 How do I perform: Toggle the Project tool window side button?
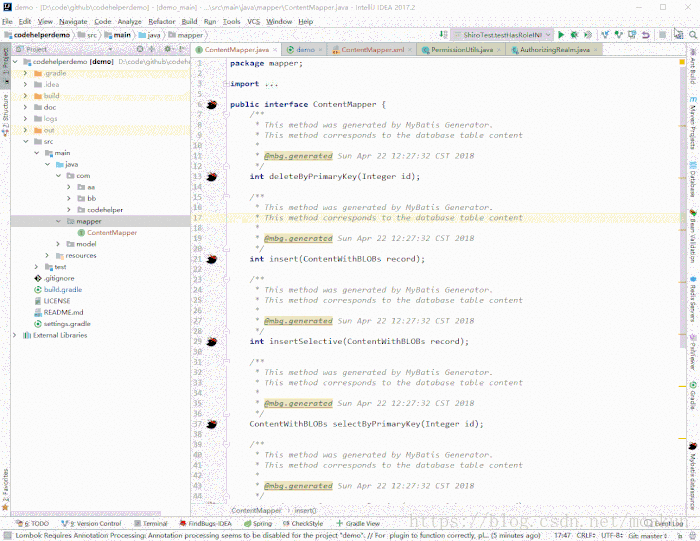(5, 65)
